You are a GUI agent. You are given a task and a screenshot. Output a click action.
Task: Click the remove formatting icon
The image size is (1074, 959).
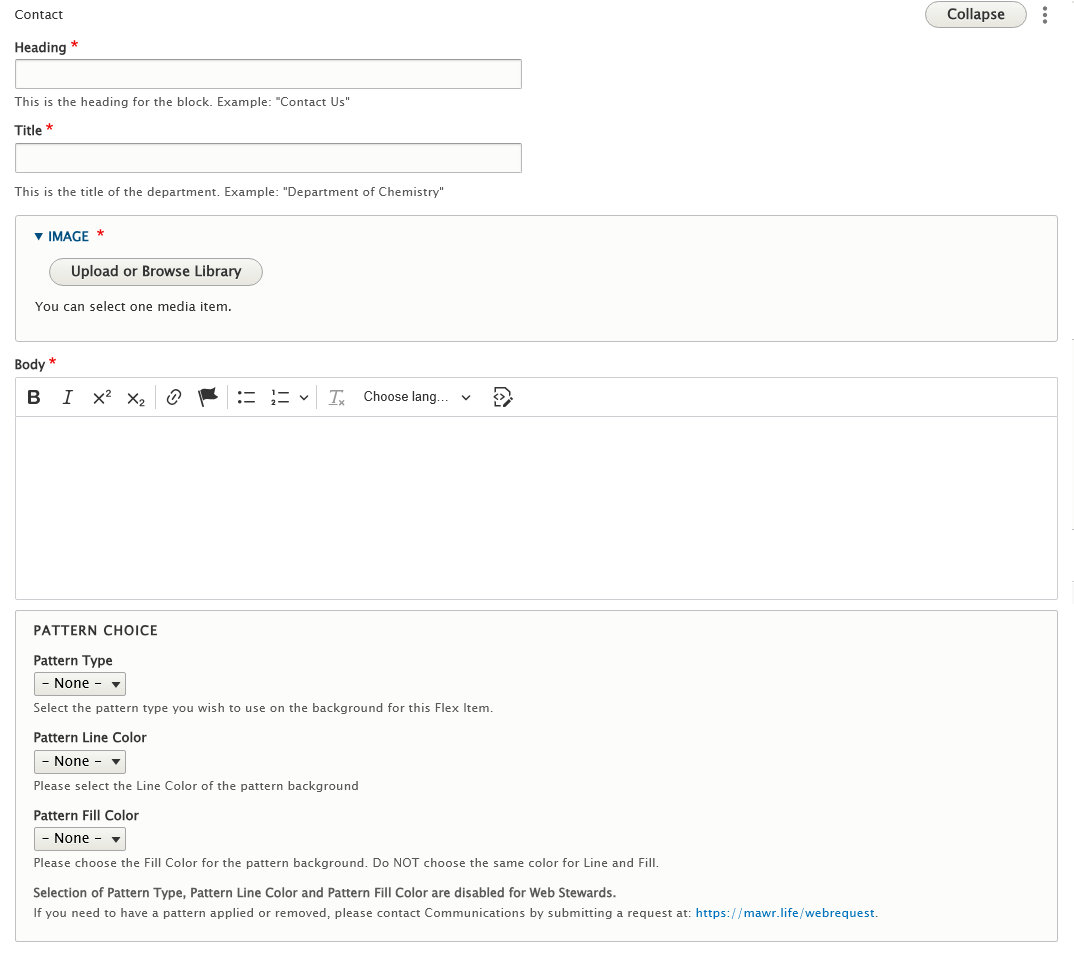coord(336,397)
